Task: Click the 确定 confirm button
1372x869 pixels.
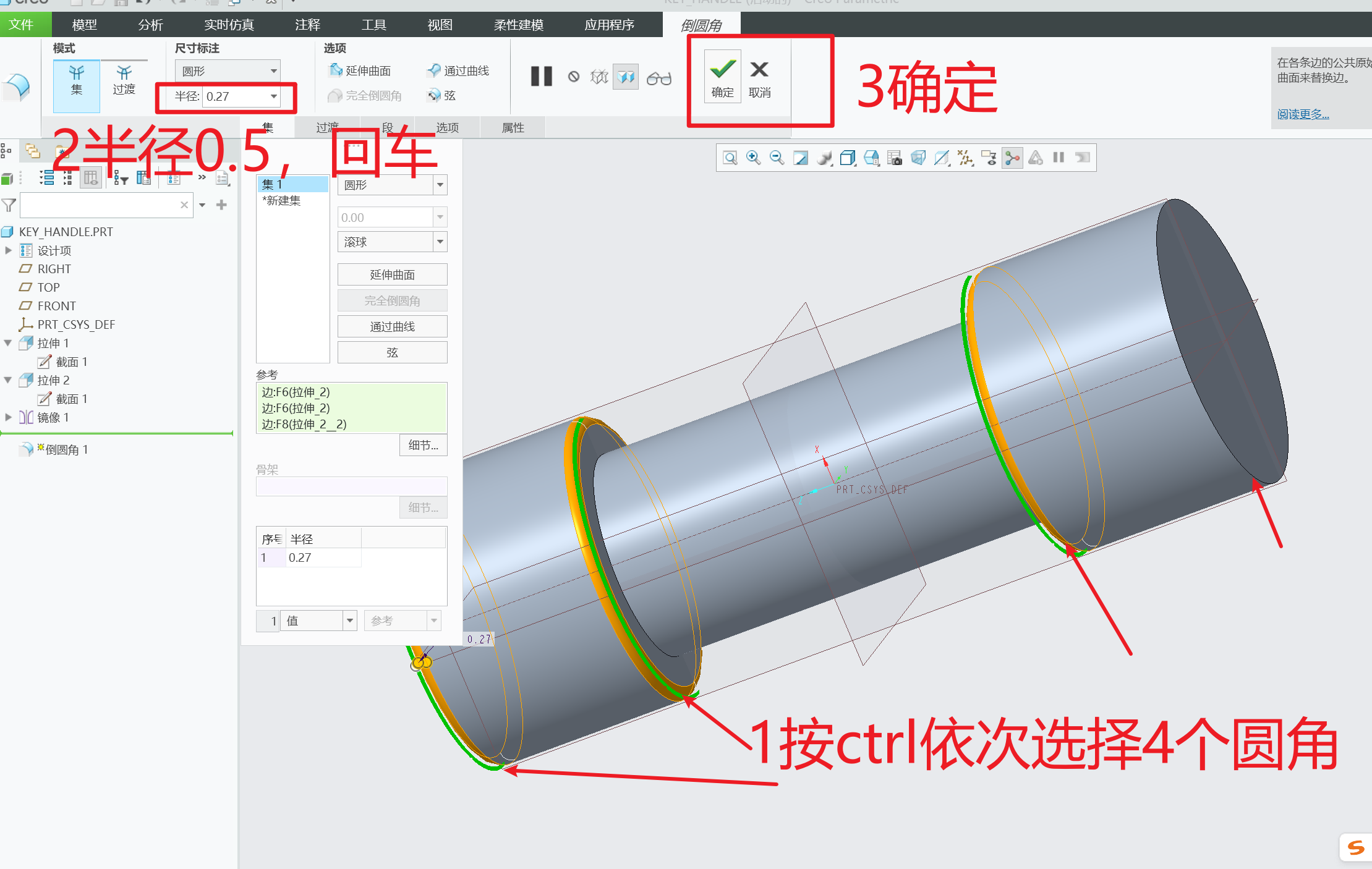Action: 722,77
